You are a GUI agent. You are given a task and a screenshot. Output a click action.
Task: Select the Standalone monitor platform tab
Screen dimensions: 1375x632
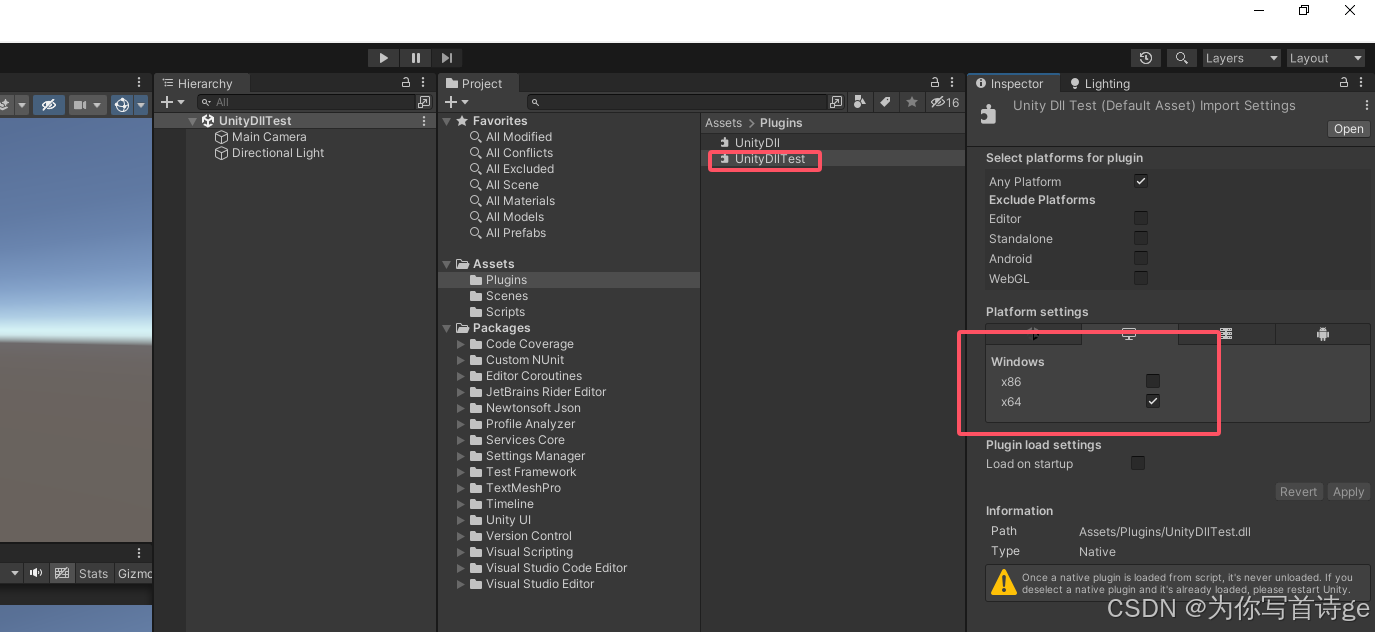coord(1129,334)
